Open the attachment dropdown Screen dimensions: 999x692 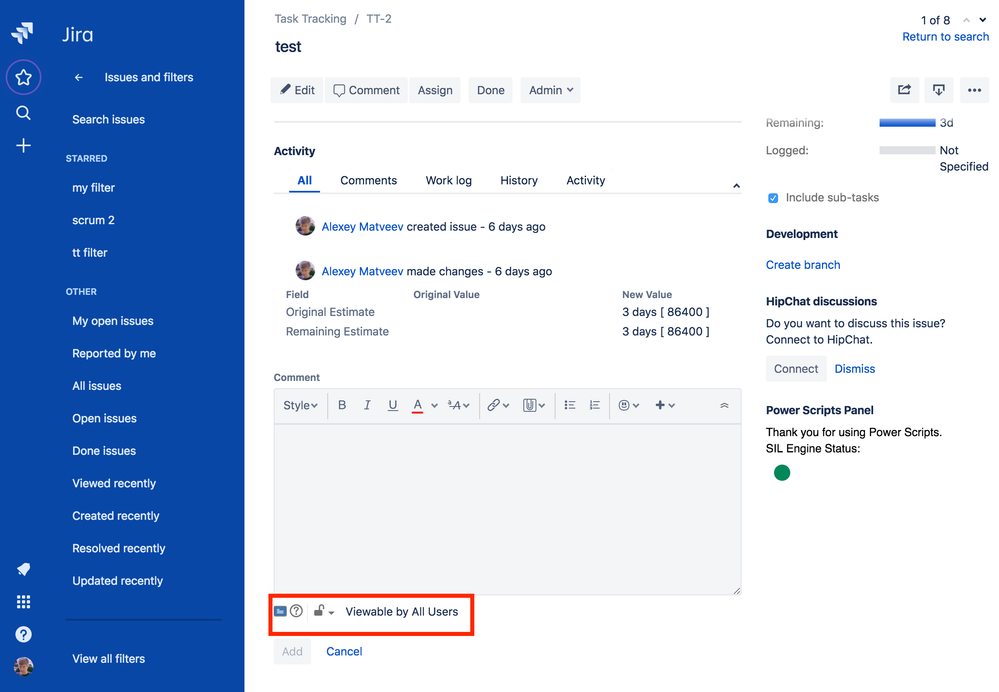click(x=534, y=405)
